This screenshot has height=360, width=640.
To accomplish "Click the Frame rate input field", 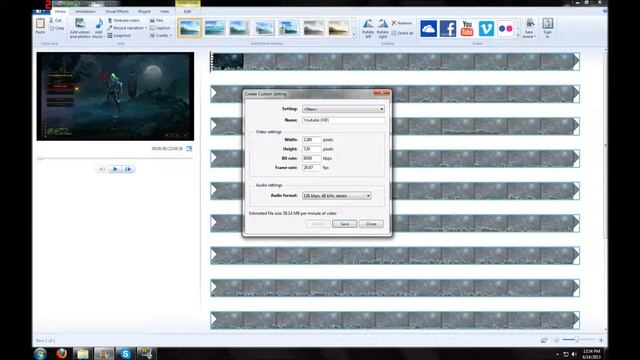I will tap(311, 168).
